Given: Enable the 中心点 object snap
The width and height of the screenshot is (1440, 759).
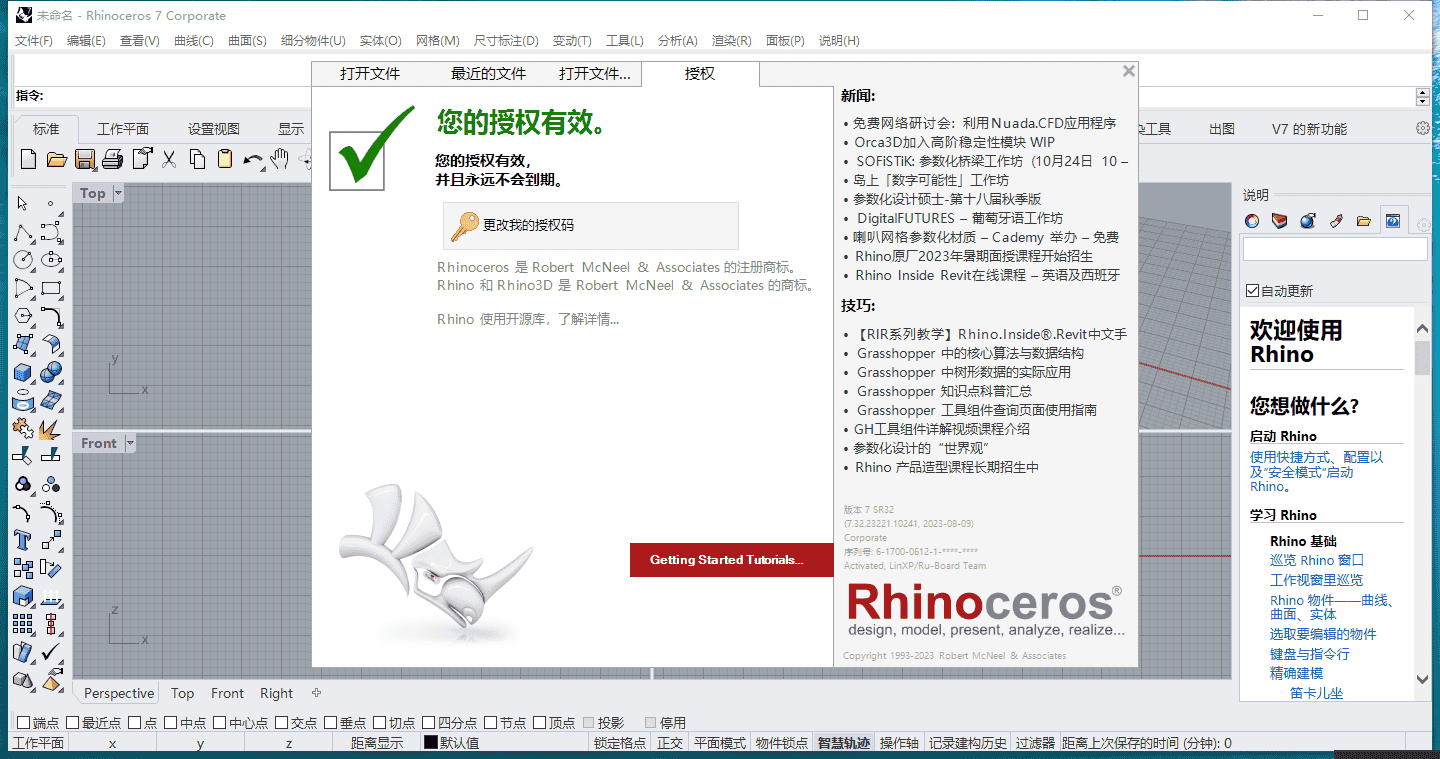Looking at the screenshot, I should [219, 722].
